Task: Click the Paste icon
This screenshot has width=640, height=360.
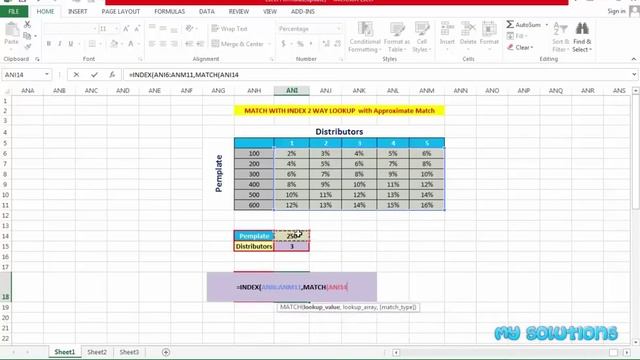Action: [11, 30]
